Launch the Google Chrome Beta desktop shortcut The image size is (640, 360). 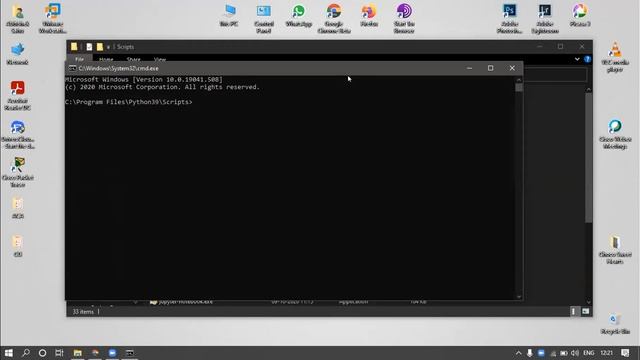pyautogui.click(x=334, y=18)
